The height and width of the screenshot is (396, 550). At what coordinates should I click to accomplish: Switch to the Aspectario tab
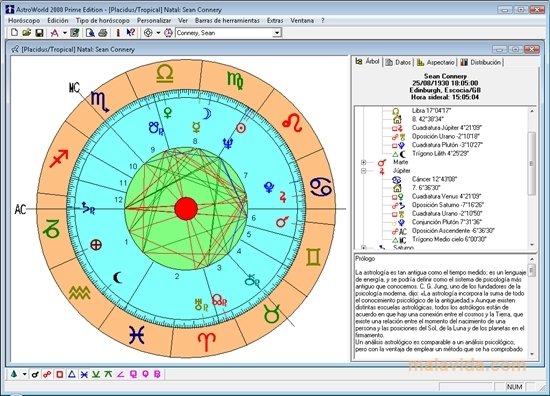click(436, 62)
